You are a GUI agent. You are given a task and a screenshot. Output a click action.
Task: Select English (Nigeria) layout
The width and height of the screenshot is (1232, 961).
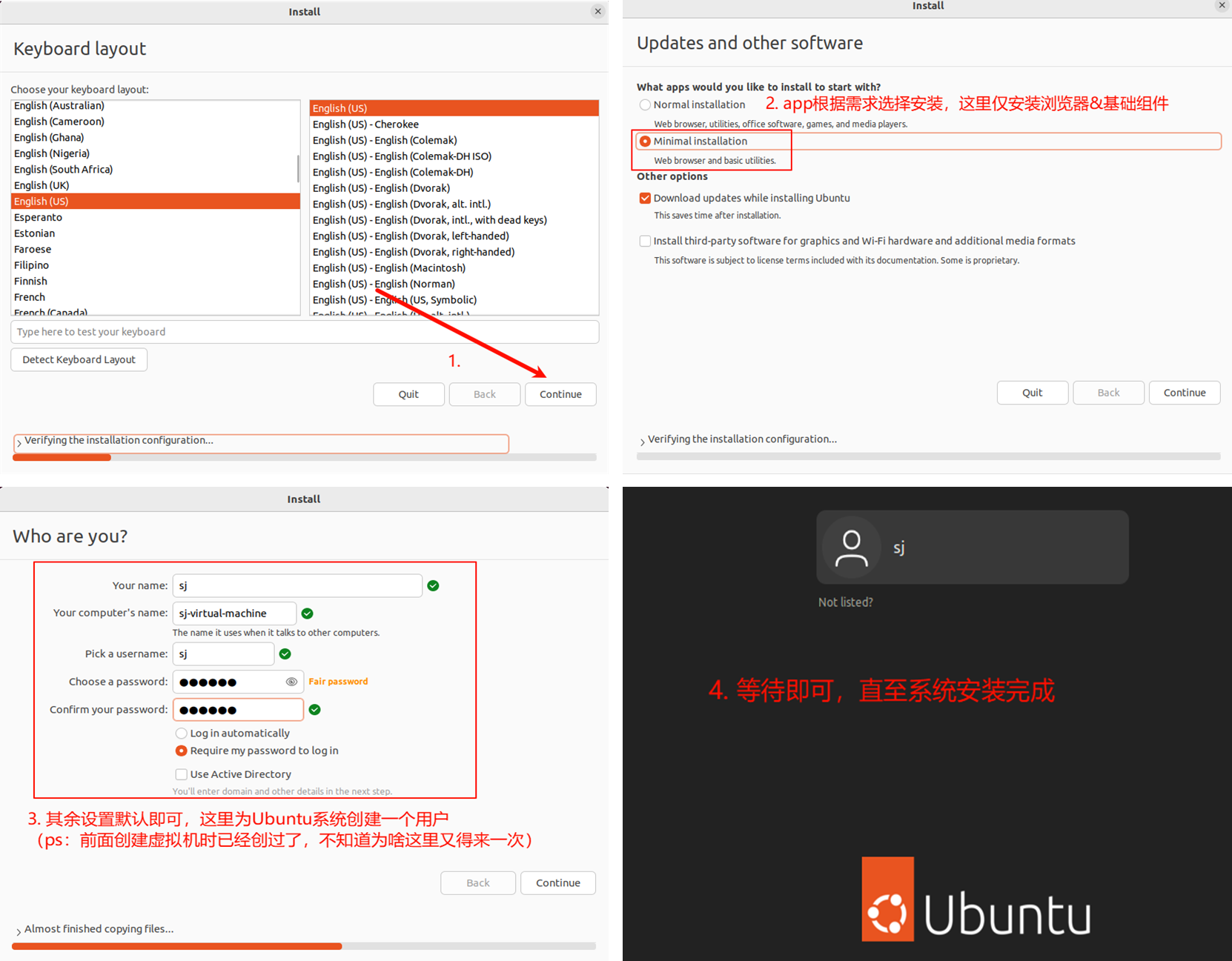[x=156, y=153]
